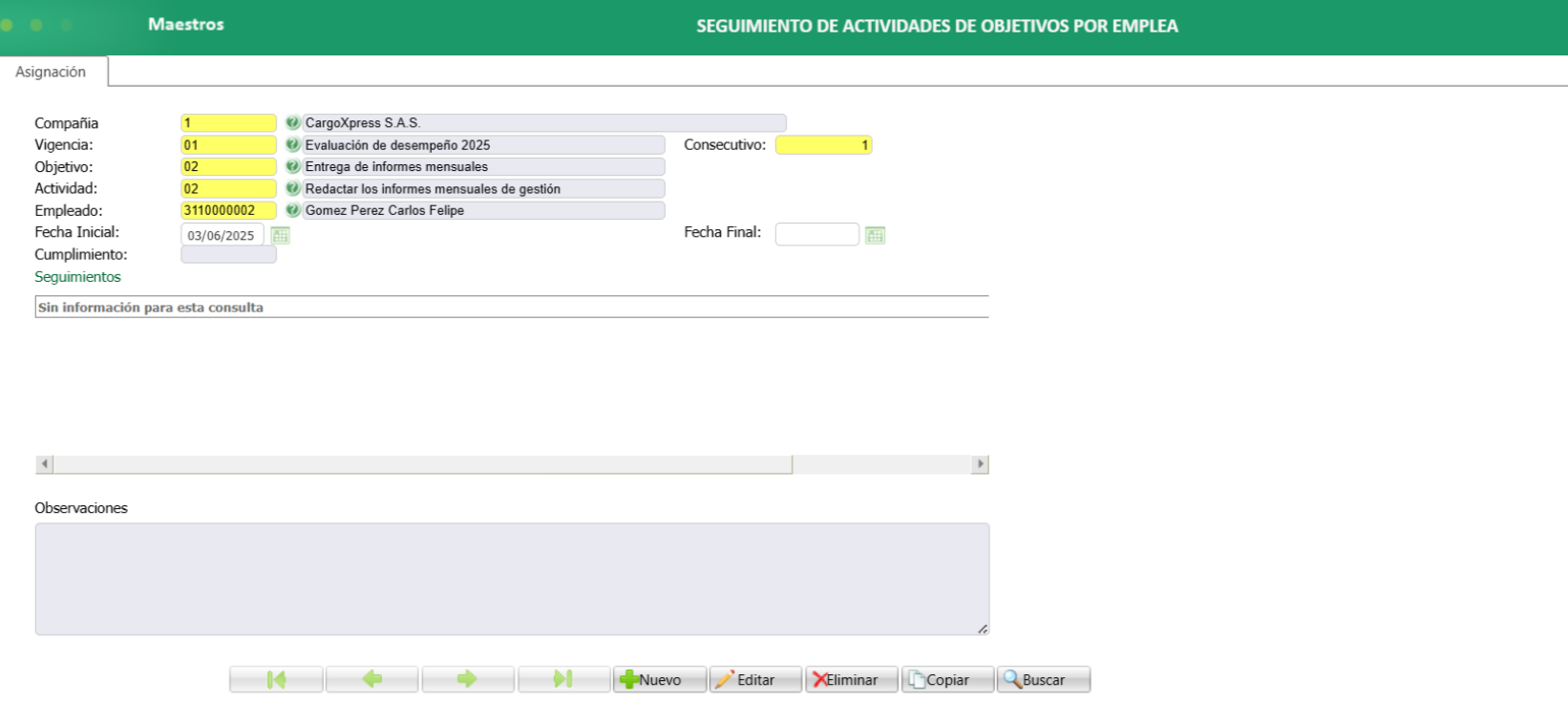Click the Vigencia code input field
The height and width of the screenshot is (703, 1568).
pos(228,145)
